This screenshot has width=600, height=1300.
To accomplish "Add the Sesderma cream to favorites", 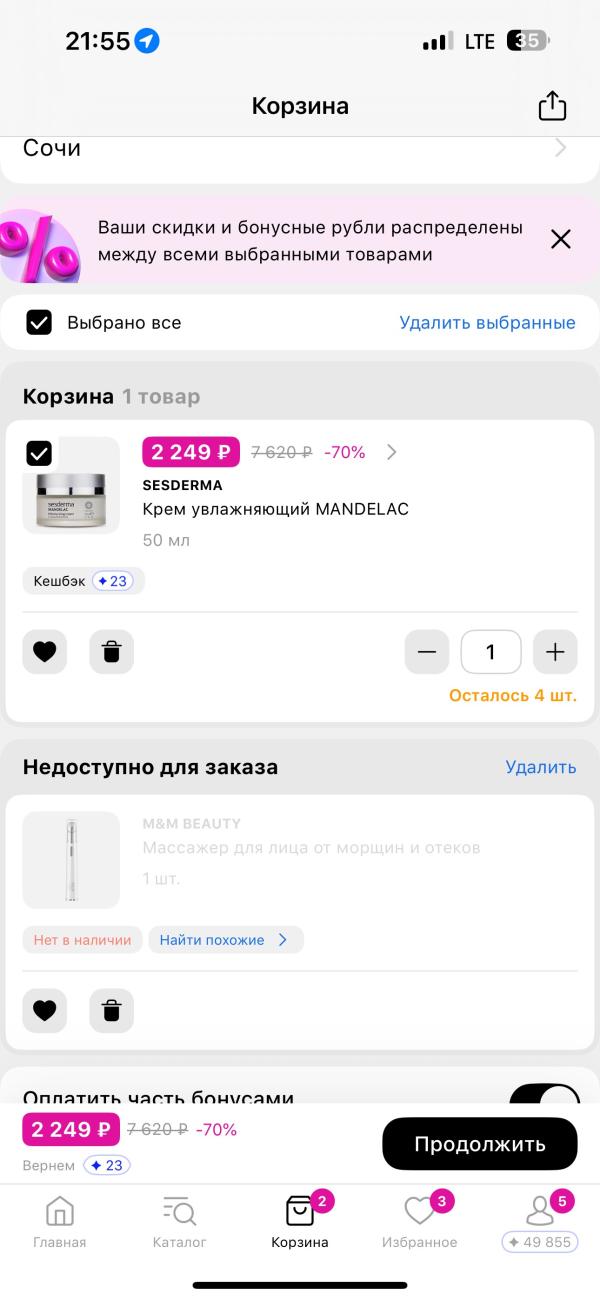I will point(44,651).
